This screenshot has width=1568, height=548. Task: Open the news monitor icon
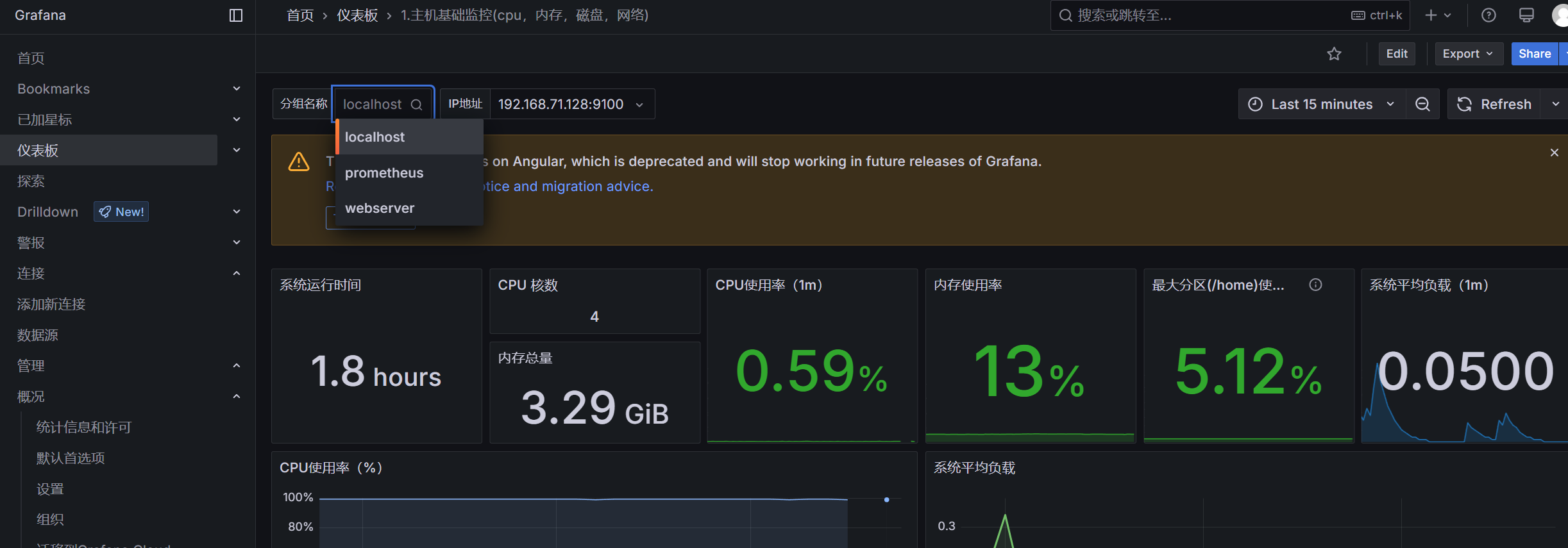(x=1526, y=15)
